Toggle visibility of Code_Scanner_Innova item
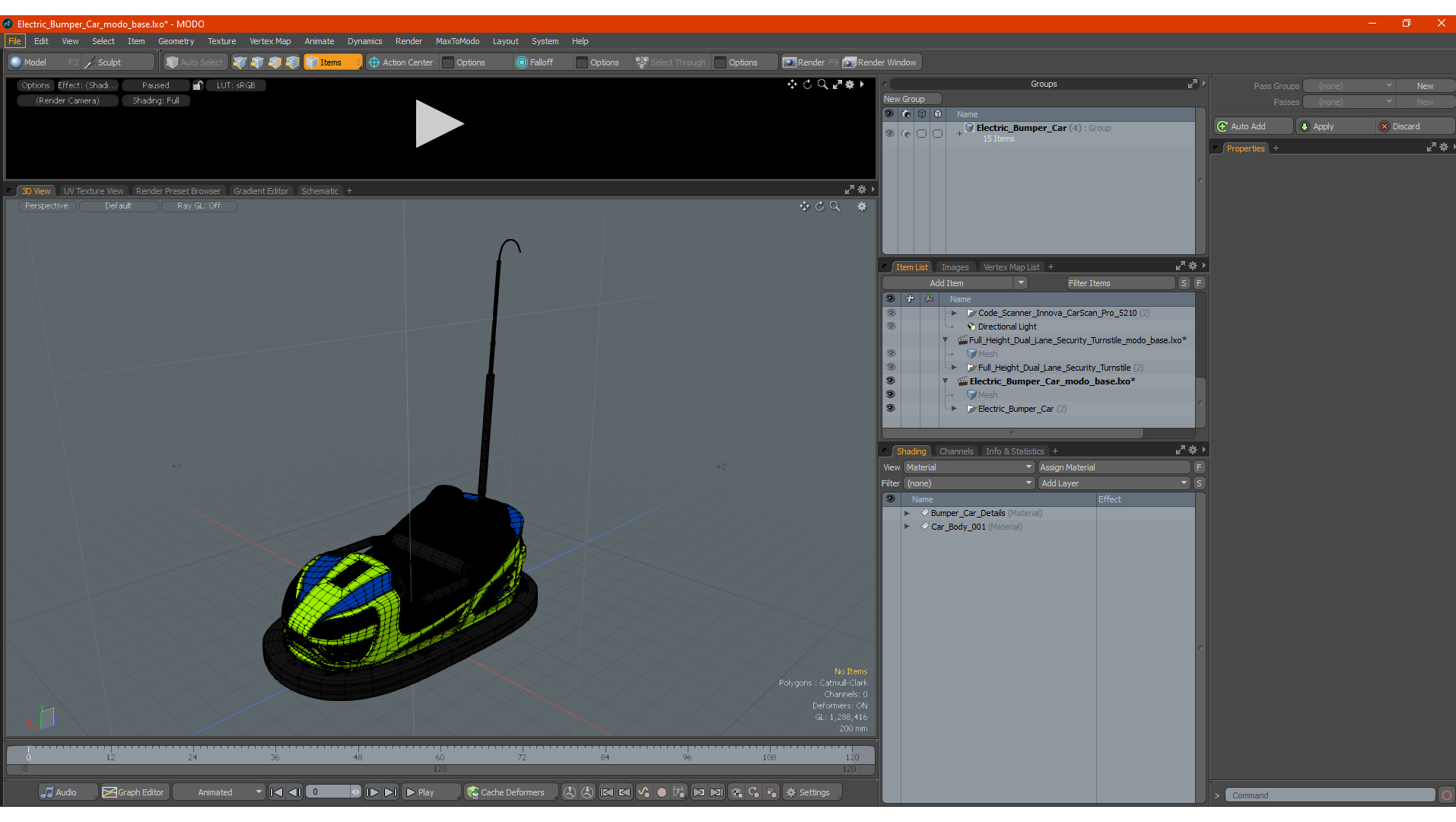The image size is (1456, 822). (890, 313)
